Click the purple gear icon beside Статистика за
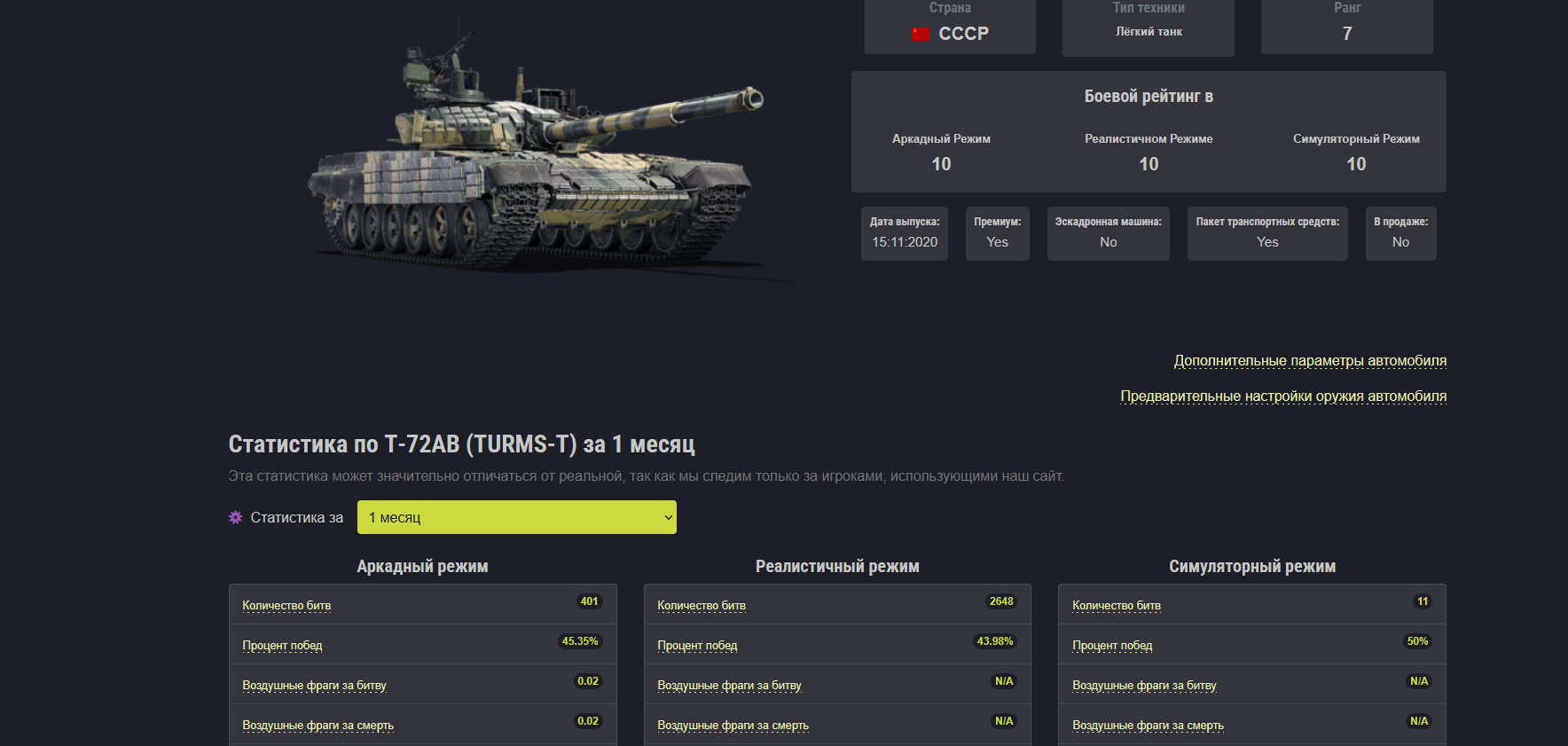 click(235, 517)
